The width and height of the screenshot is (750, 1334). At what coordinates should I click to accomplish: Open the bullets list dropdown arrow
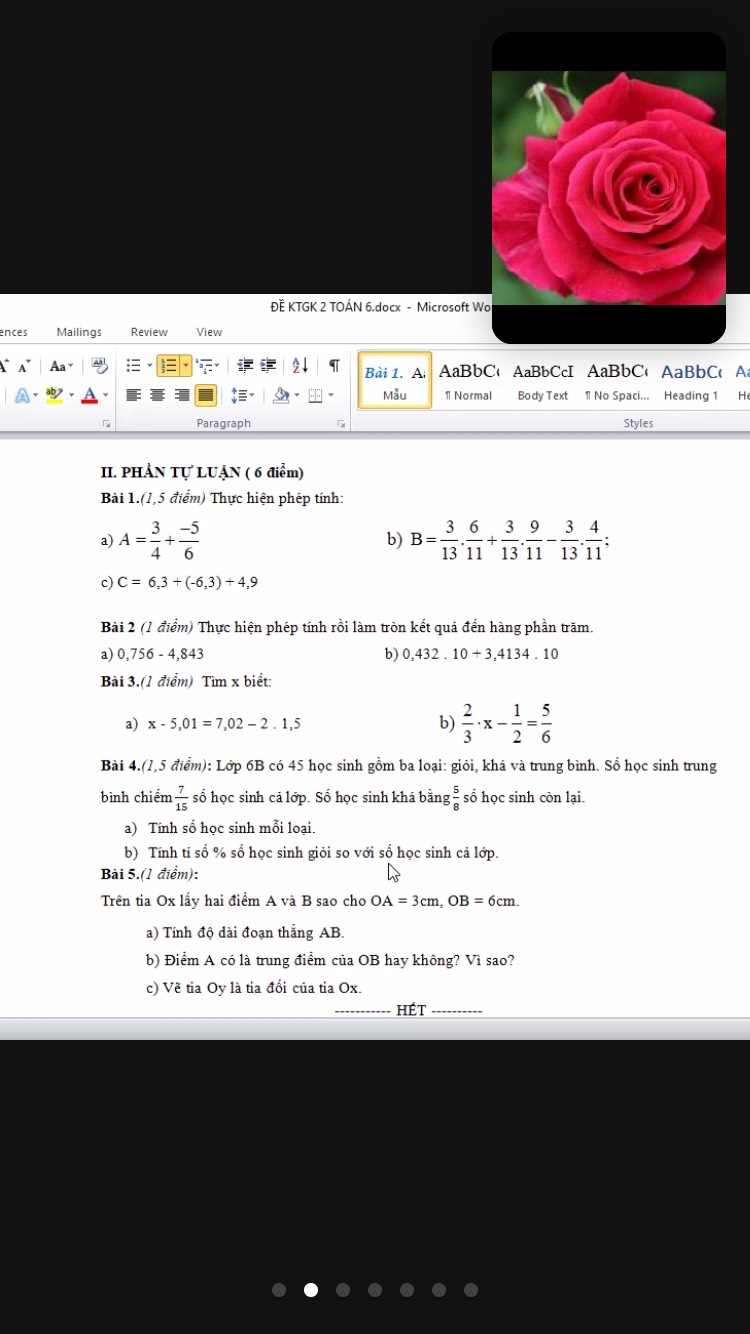coord(148,366)
